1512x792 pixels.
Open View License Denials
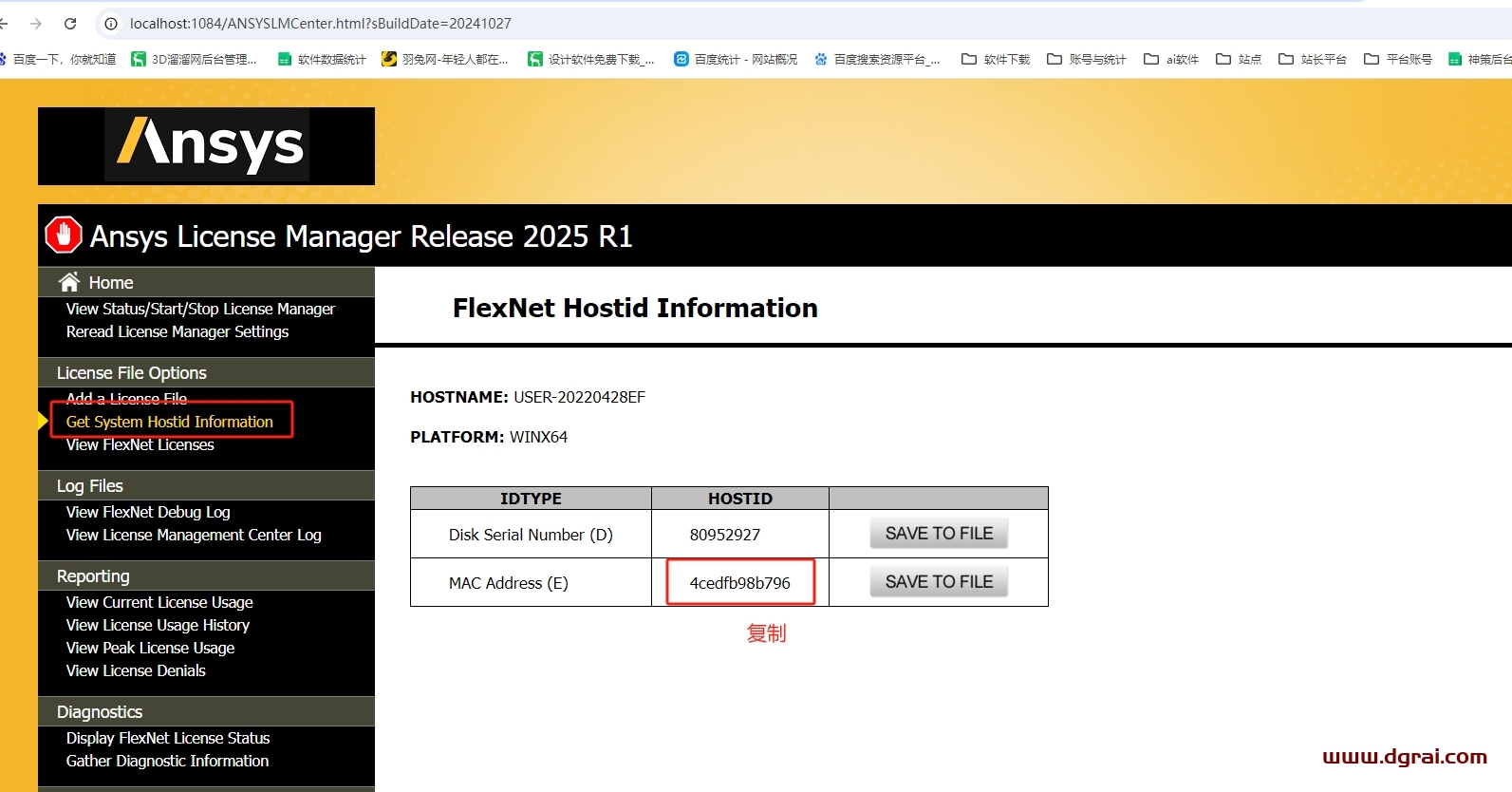coord(136,670)
